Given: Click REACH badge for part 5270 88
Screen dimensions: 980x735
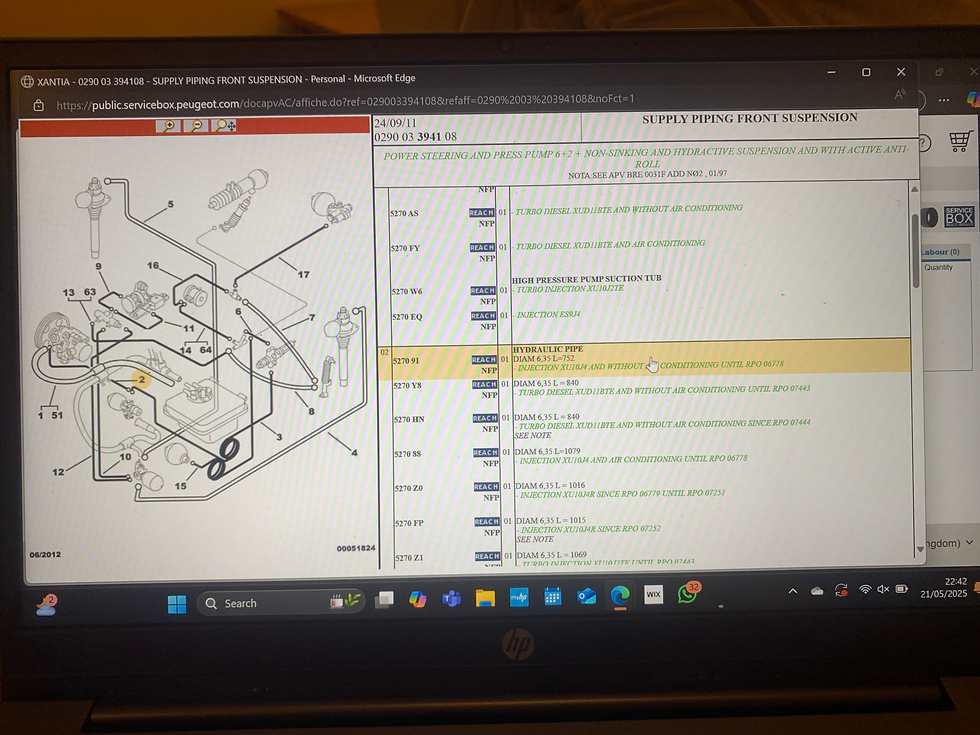Looking at the screenshot, I should coord(486,452).
